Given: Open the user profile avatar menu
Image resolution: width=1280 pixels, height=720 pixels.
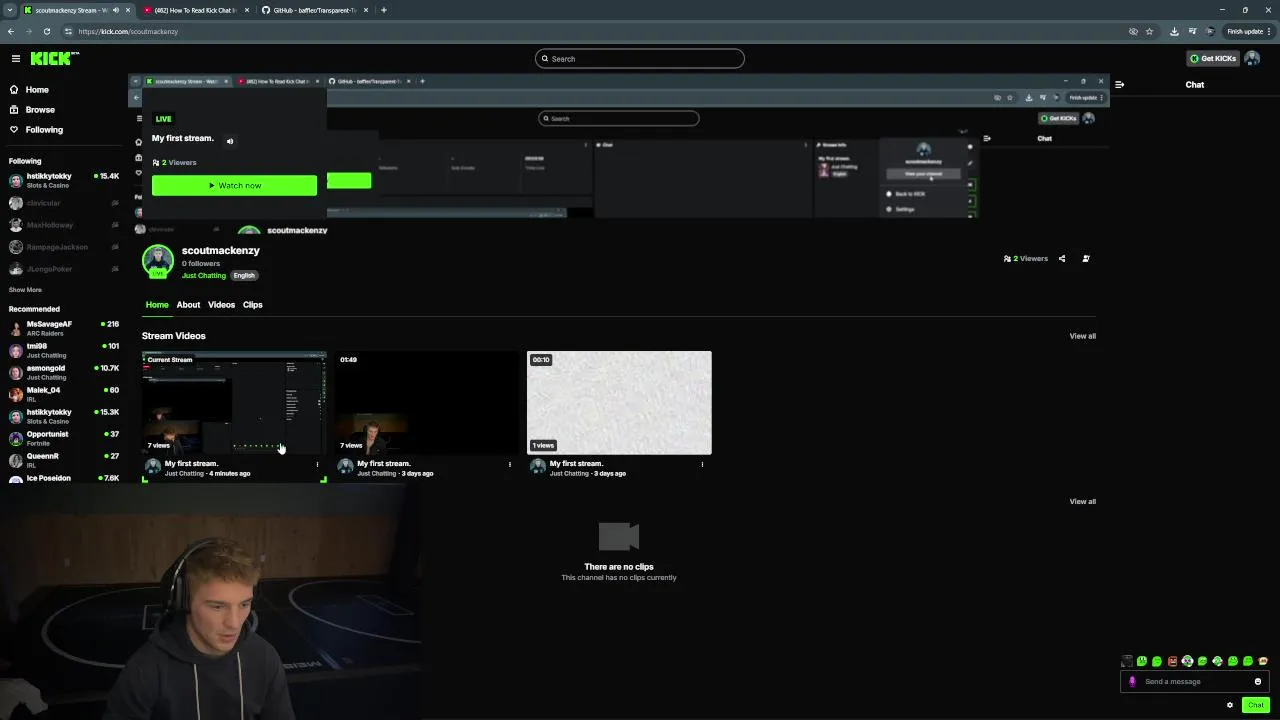Looking at the screenshot, I should click(1252, 59).
